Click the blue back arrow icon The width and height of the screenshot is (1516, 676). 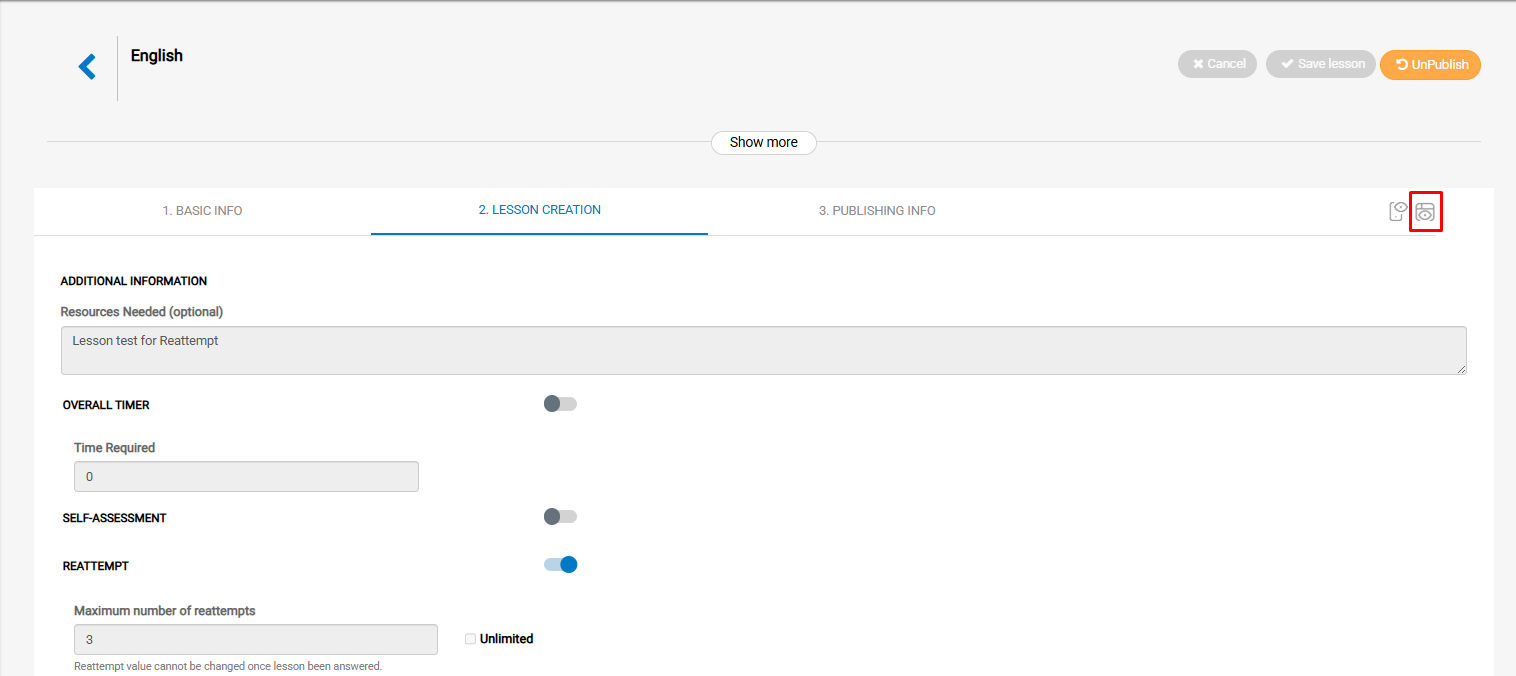coord(87,67)
